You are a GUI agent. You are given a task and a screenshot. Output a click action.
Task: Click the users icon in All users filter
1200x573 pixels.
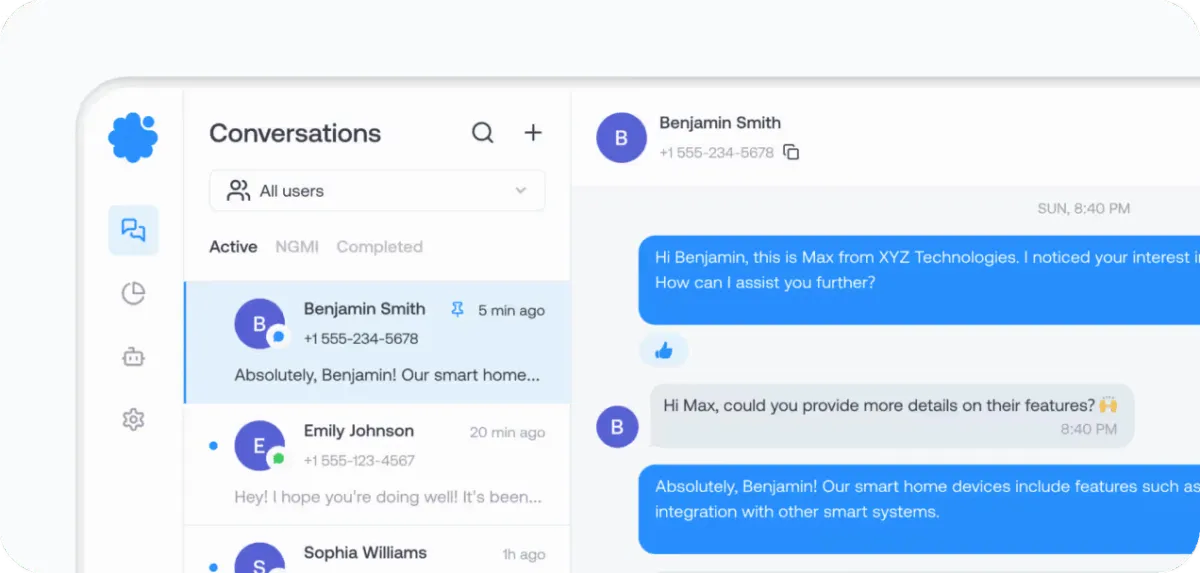[x=238, y=190]
